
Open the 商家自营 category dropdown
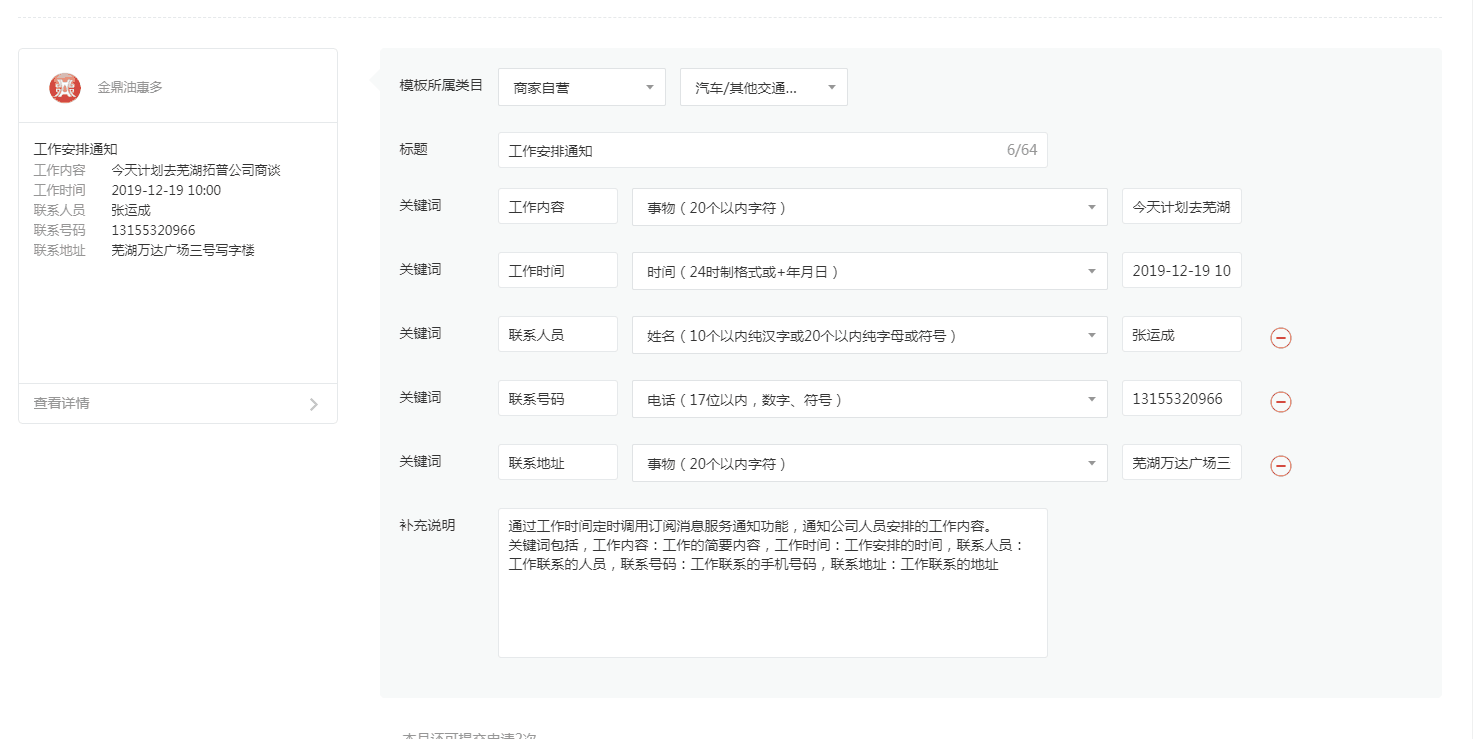click(581, 87)
